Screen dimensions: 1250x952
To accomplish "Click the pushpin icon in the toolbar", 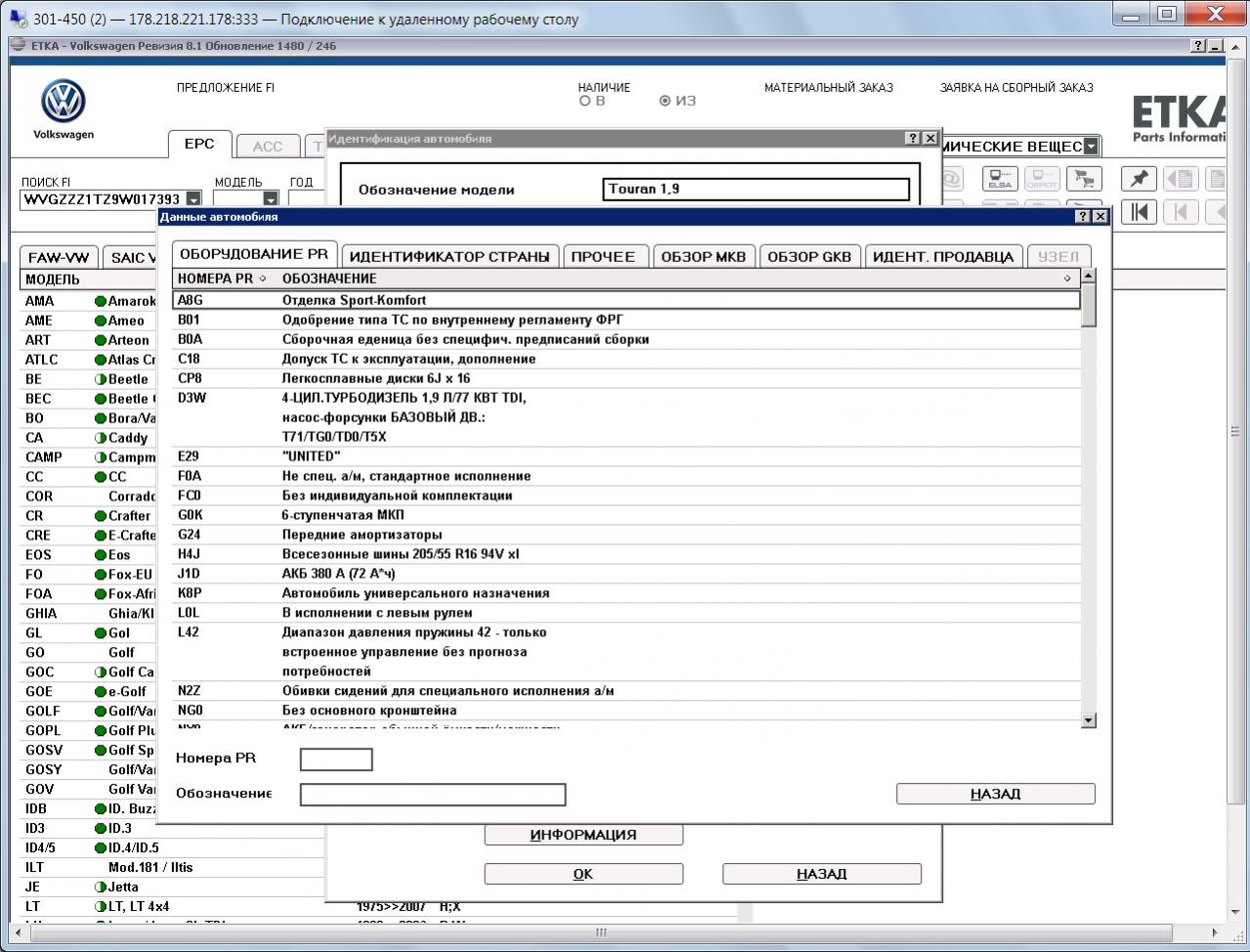I will click(x=1139, y=178).
